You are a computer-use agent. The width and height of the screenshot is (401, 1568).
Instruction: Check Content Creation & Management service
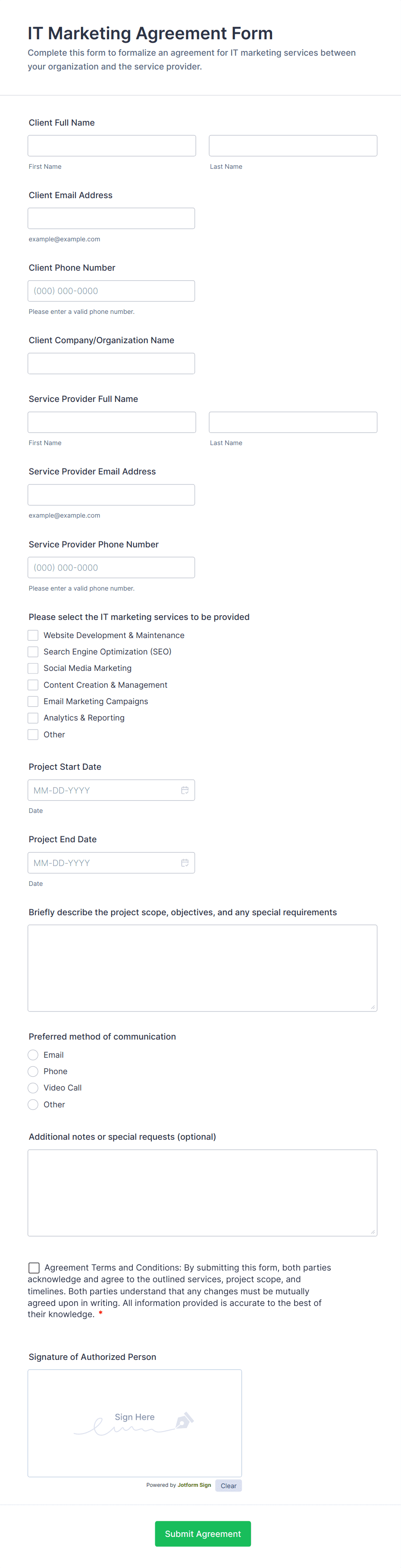coord(33,684)
